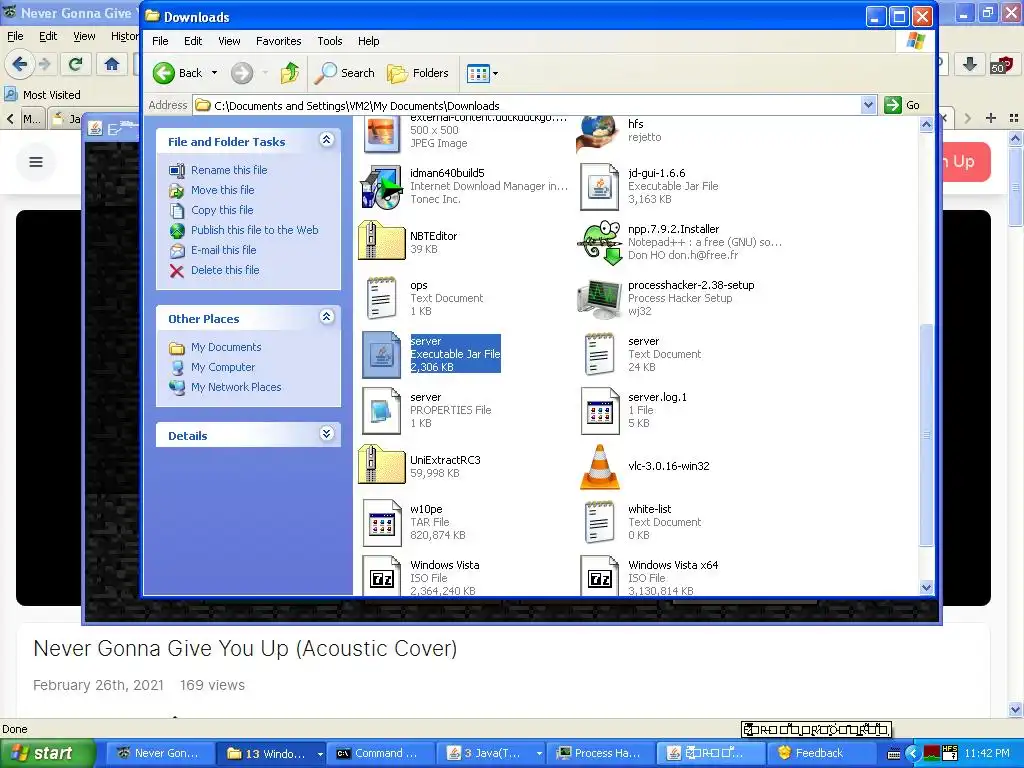Open the Tools menu
This screenshot has width=1024, height=768.
pyautogui.click(x=330, y=41)
